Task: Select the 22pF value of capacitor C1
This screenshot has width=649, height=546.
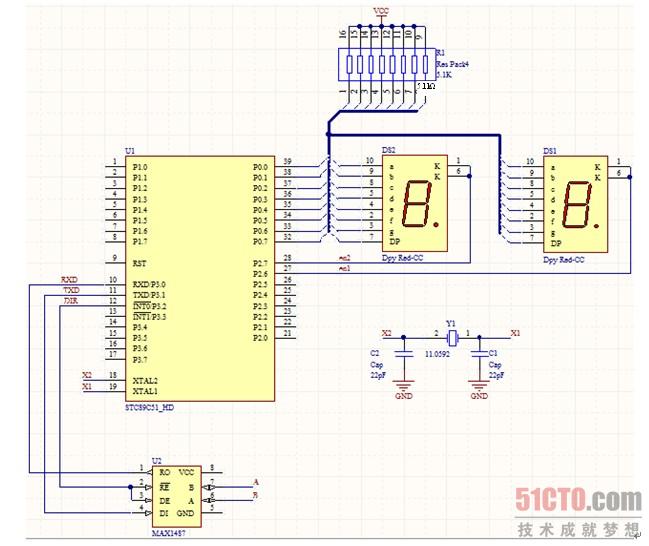Action: tap(496, 375)
